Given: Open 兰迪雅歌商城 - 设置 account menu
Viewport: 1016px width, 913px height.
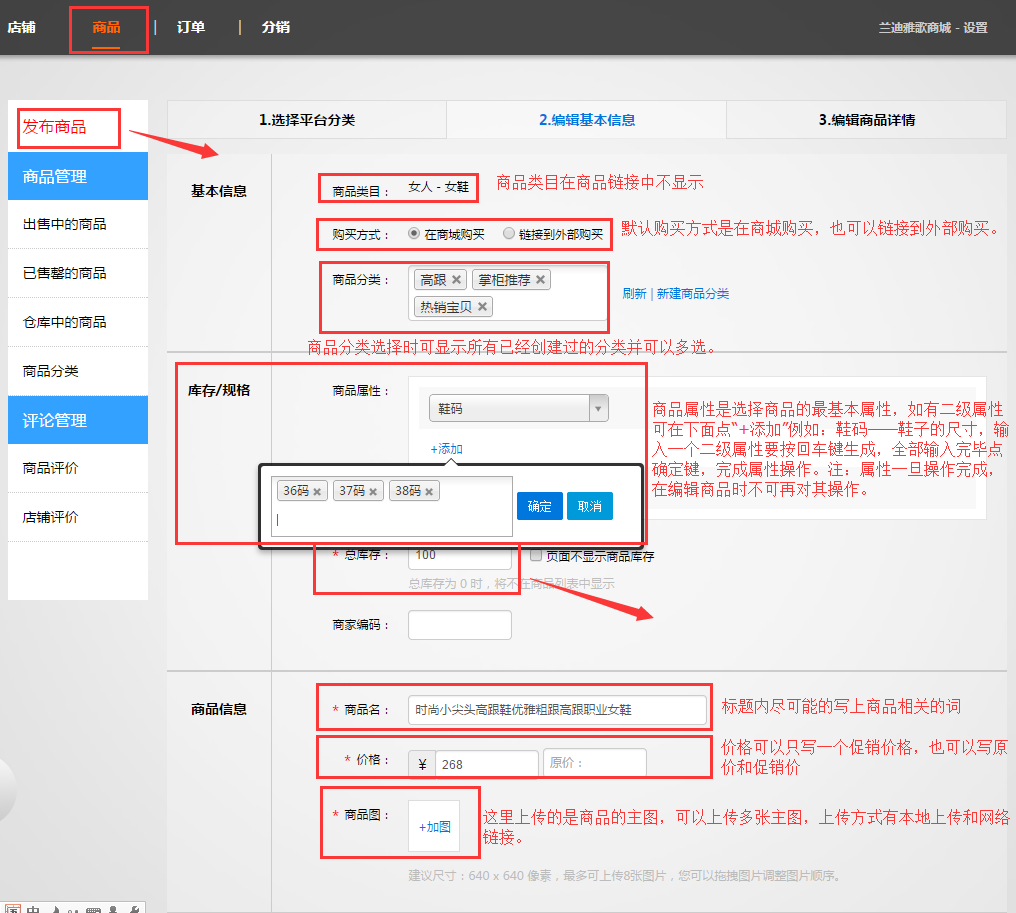Looking at the screenshot, I should coord(932,27).
